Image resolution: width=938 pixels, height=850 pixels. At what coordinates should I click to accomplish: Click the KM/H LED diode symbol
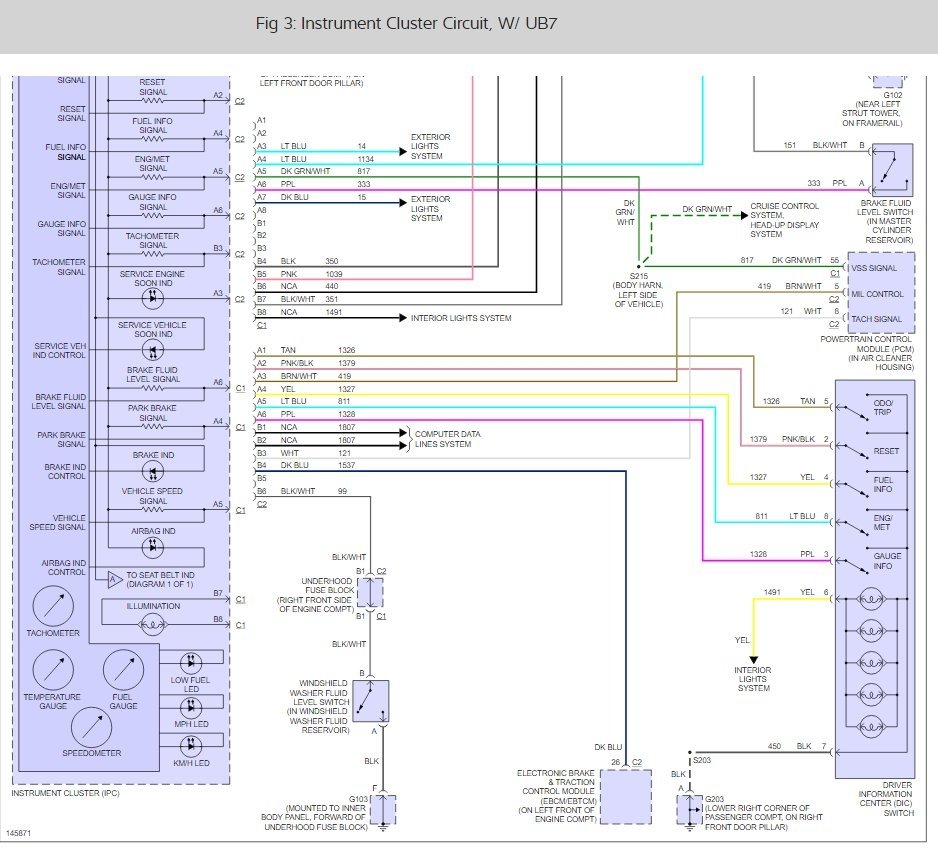(x=191, y=746)
